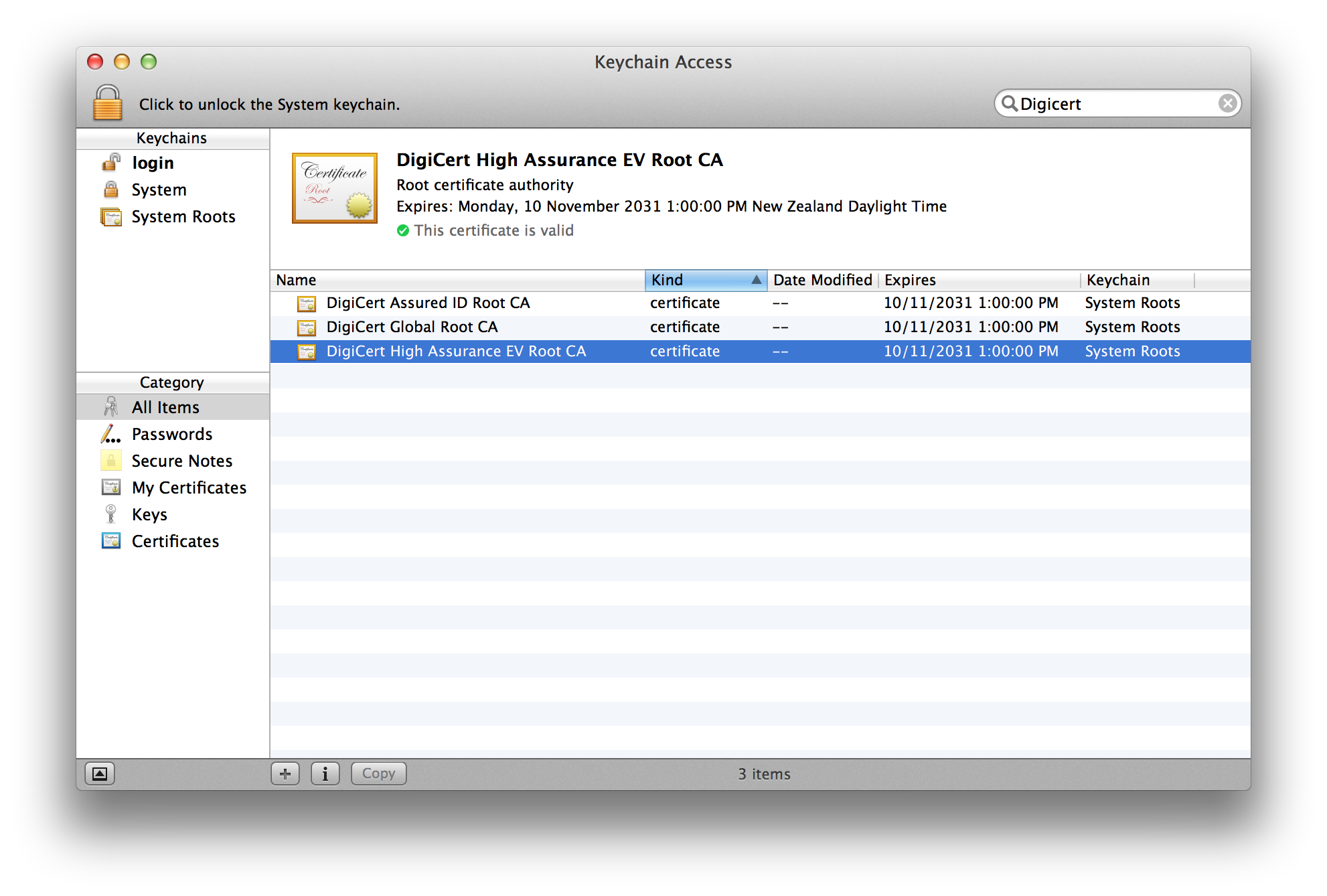1327x896 pixels.
Task: Choose the Passwords category
Action: pyautogui.click(x=173, y=434)
